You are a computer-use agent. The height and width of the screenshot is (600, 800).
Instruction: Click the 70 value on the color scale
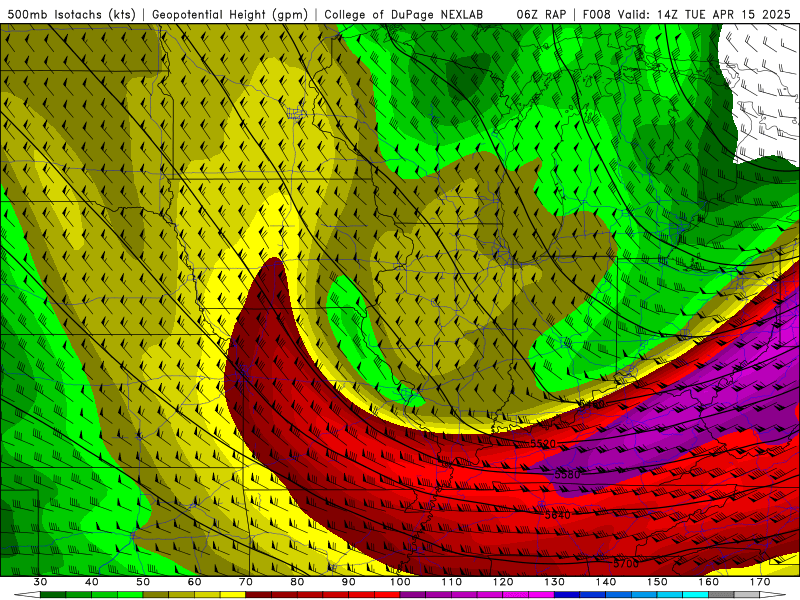(x=246, y=582)
